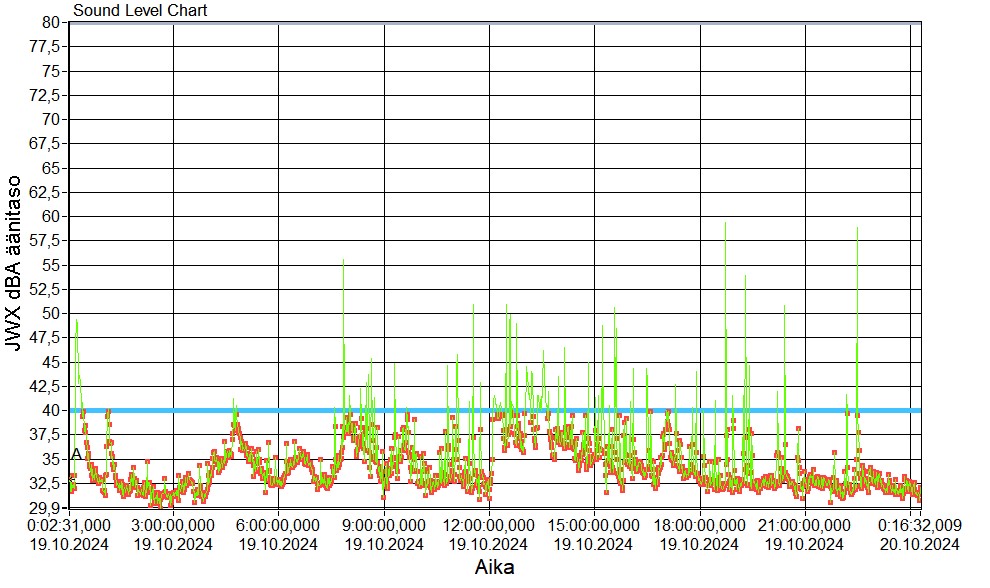Select the '45' y-axis tick label
The height and width of the screenshot is (588, 990).
pyautogui.click(x=51, y=362)
